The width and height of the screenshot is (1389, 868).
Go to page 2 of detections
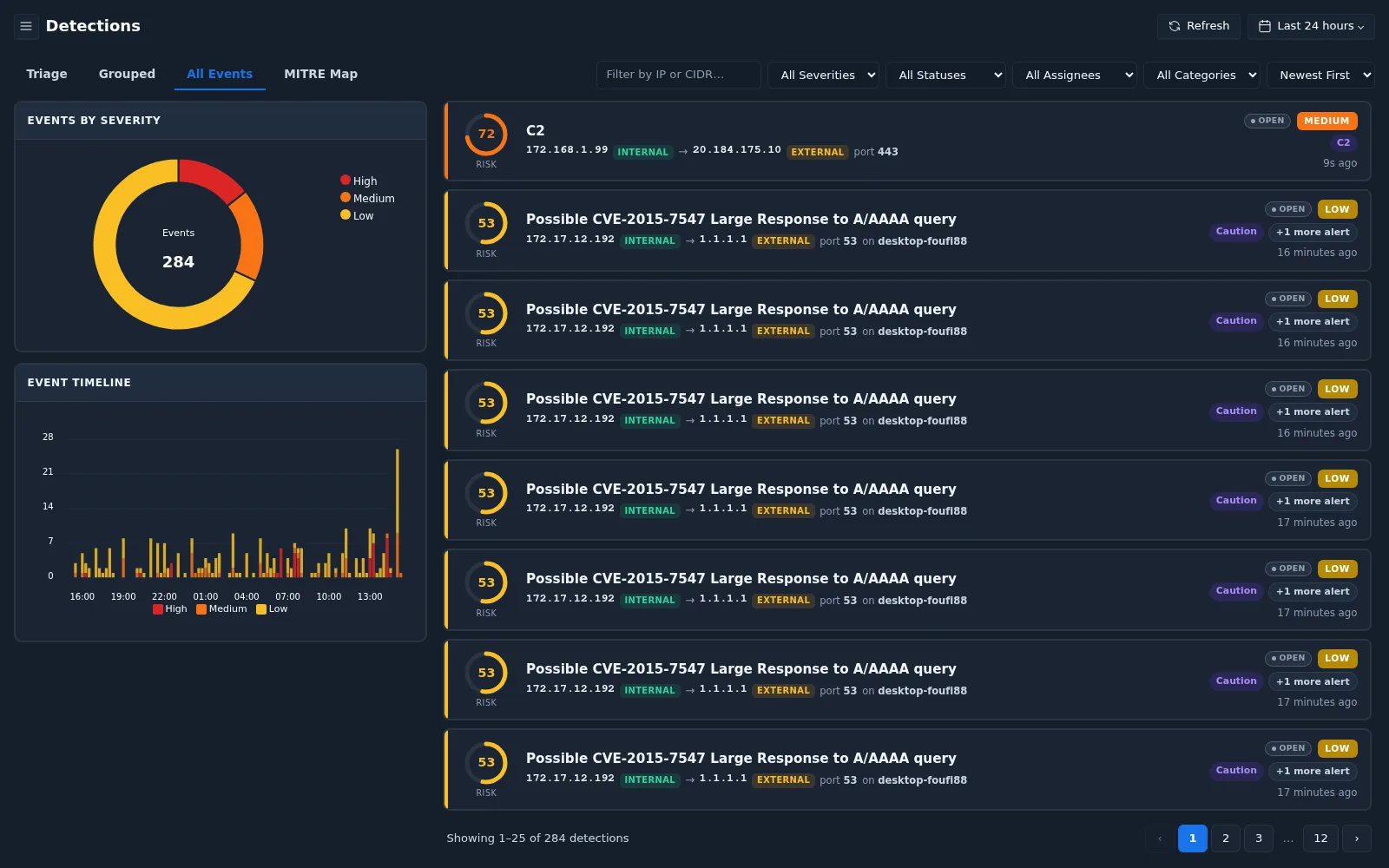1225,838
